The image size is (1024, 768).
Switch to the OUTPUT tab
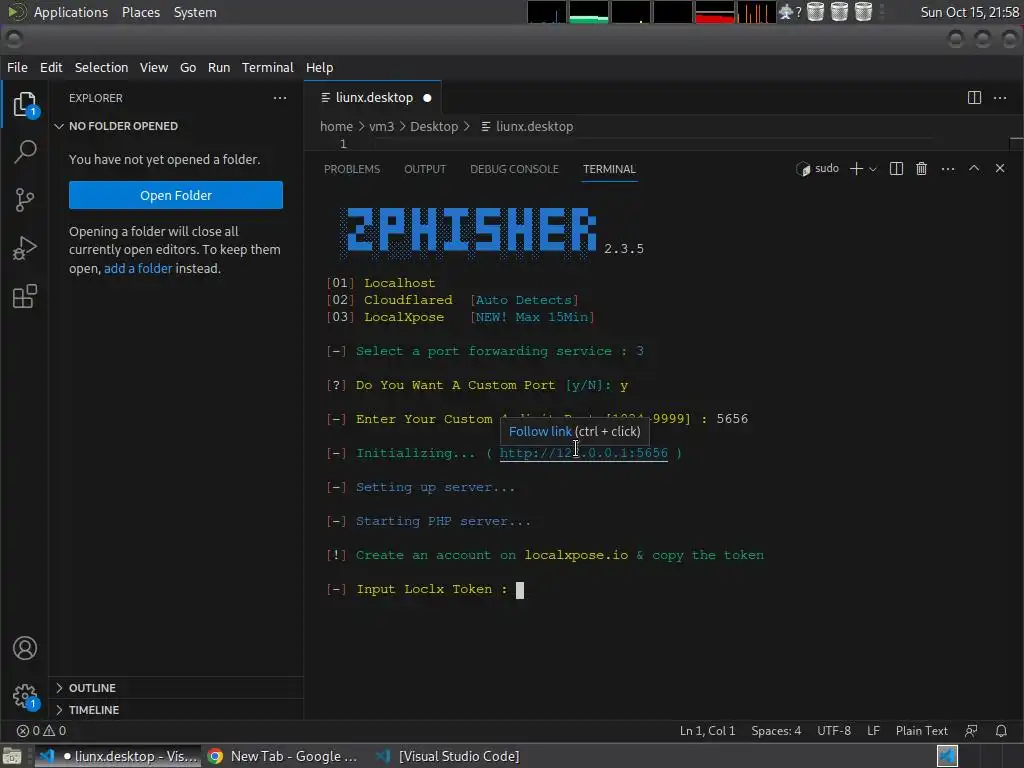coord(425,169)
